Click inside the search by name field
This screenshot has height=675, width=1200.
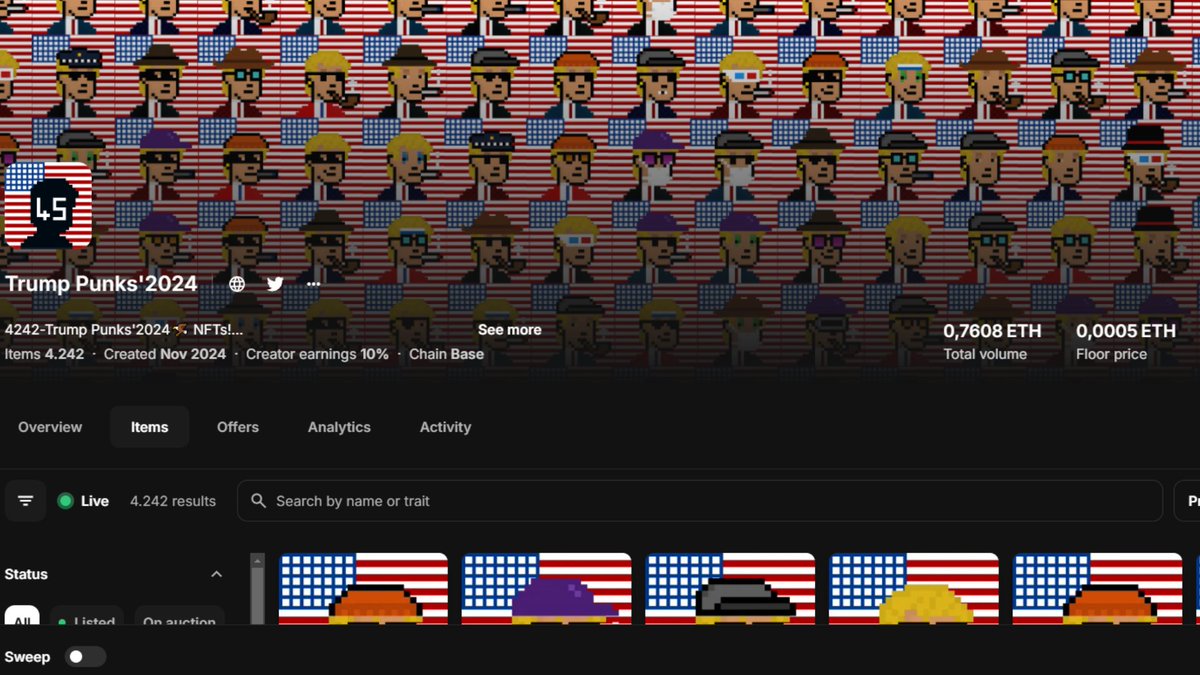point(500,500)
